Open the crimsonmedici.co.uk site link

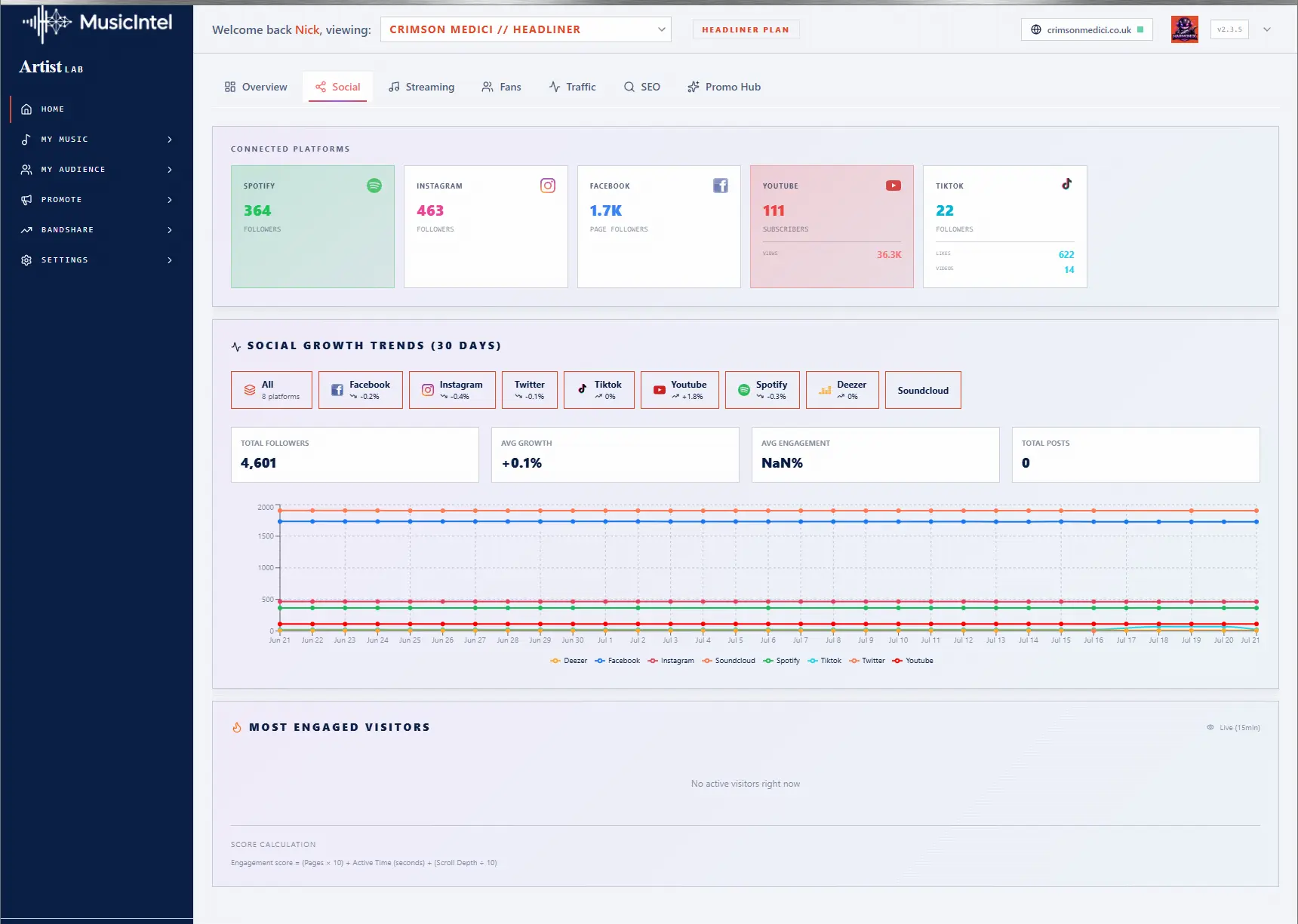[x=1087, y=29]
